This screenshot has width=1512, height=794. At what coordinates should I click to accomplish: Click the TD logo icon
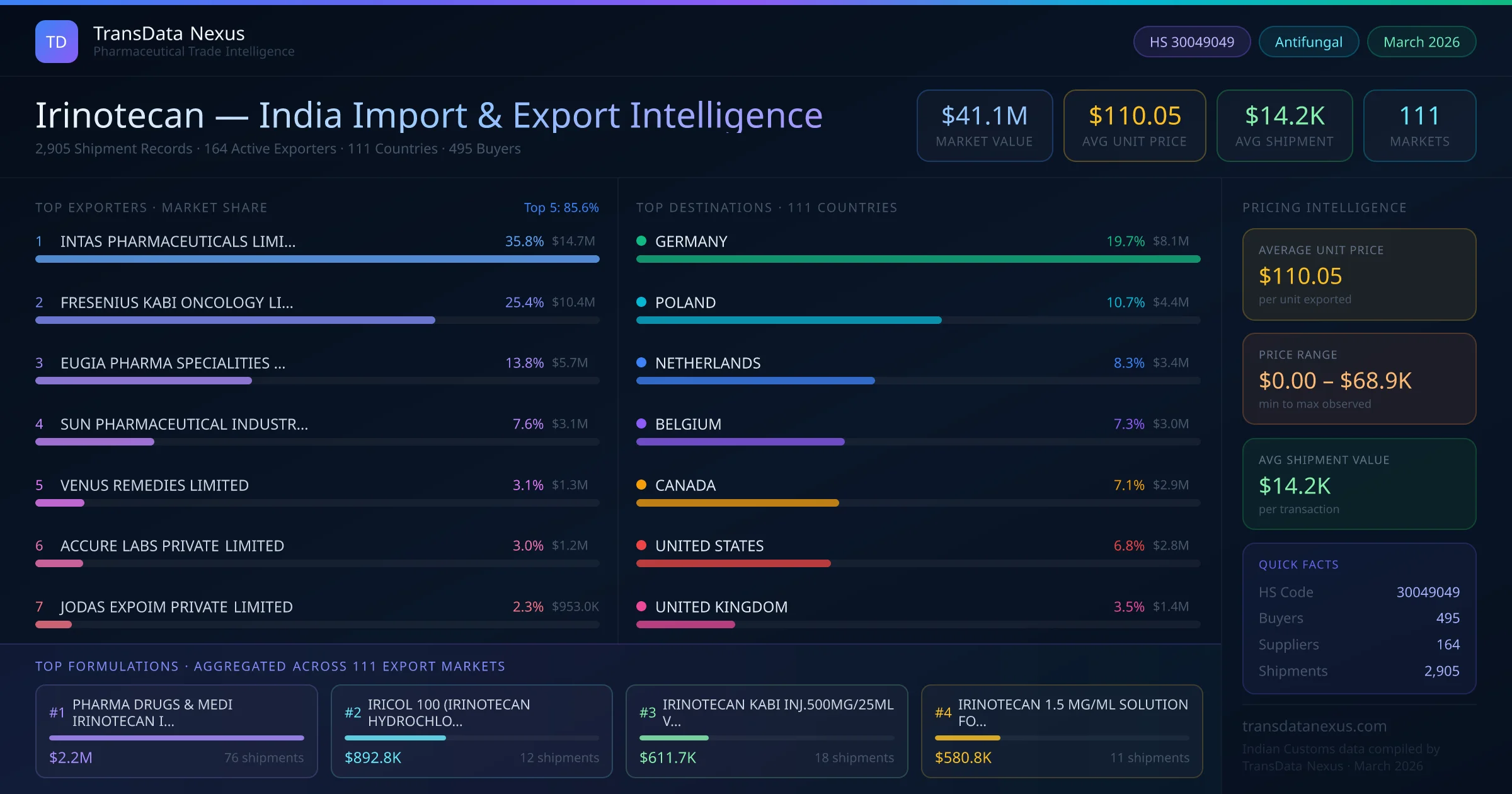[x=57, y=42]
